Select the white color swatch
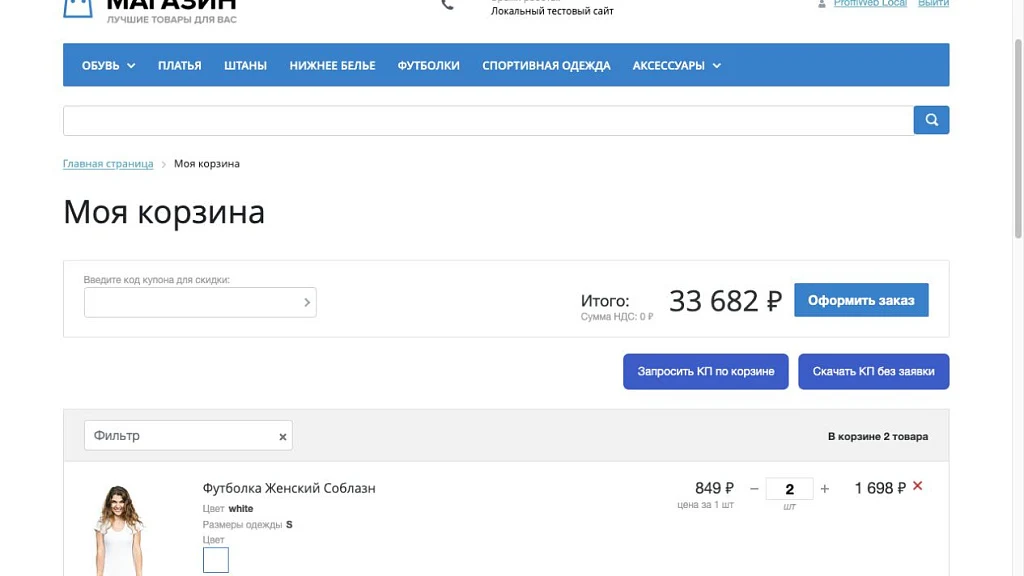This screenshot has height=576, width=1024. pos(216,560)
